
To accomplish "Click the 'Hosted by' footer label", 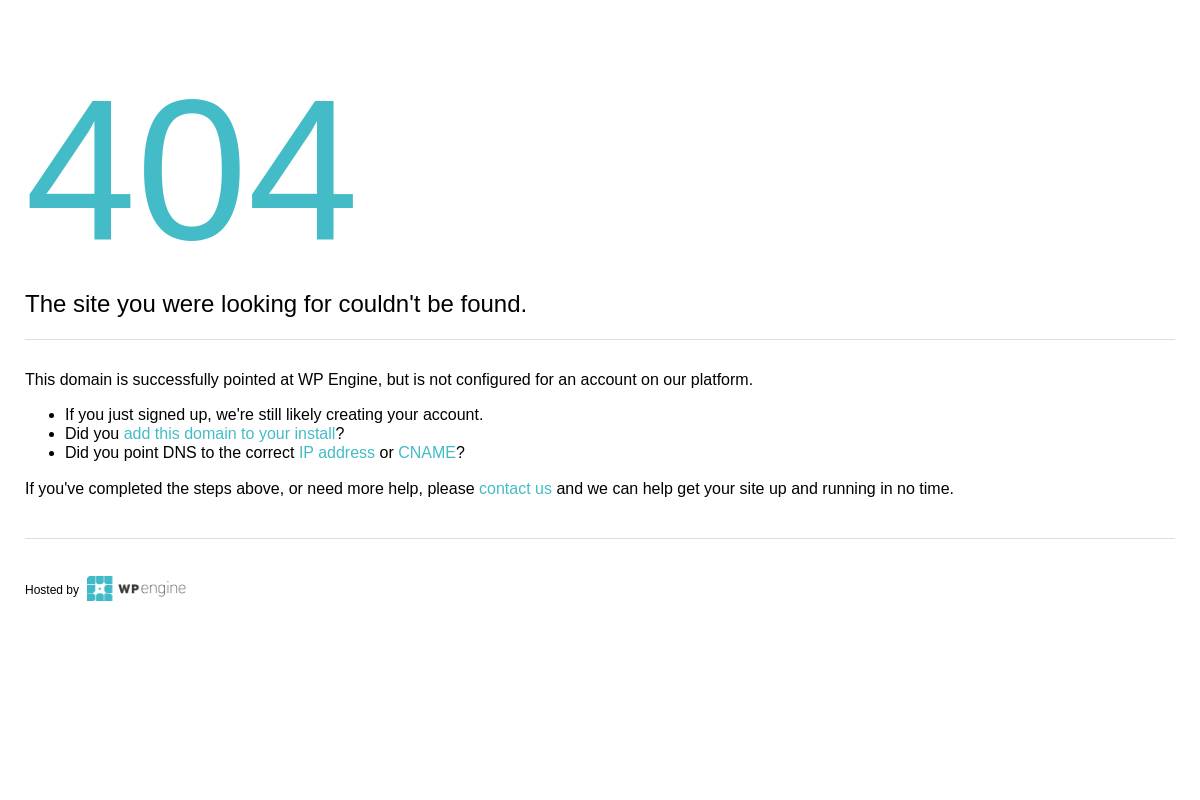I will pyautogui.click(x=52, y=590).
